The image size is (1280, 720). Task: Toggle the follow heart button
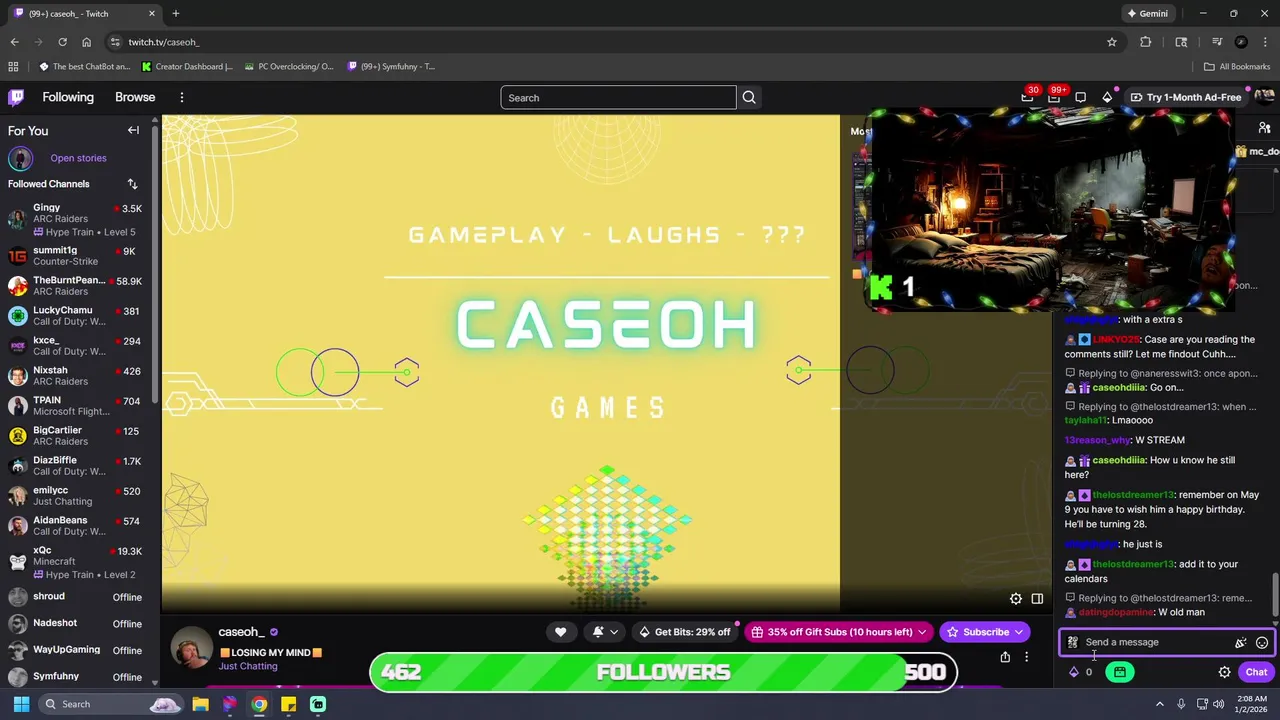561,632
